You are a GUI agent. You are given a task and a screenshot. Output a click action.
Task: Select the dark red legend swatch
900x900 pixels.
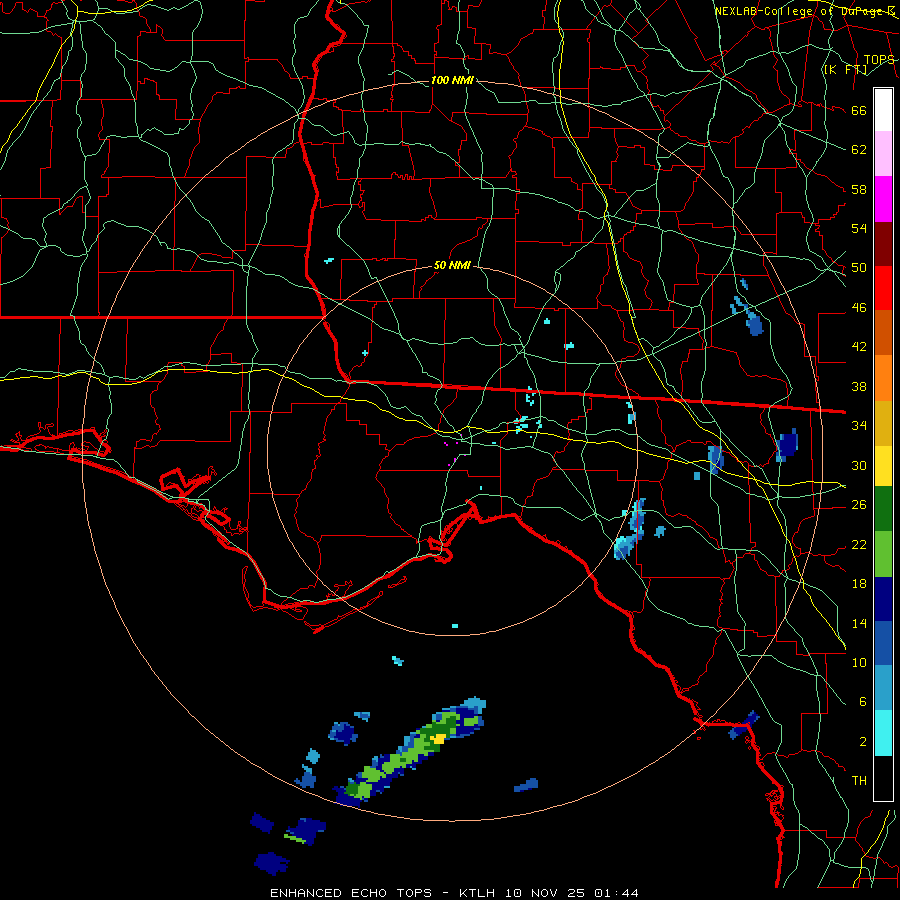coord(883,244)
